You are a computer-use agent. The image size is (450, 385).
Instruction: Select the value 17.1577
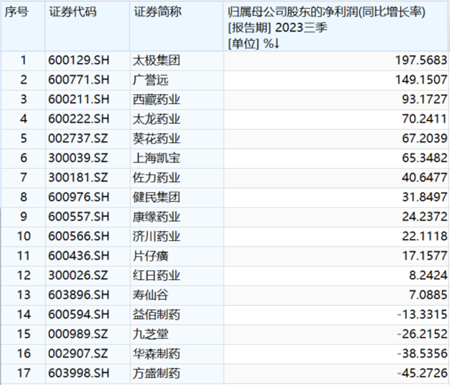(424, 256)
